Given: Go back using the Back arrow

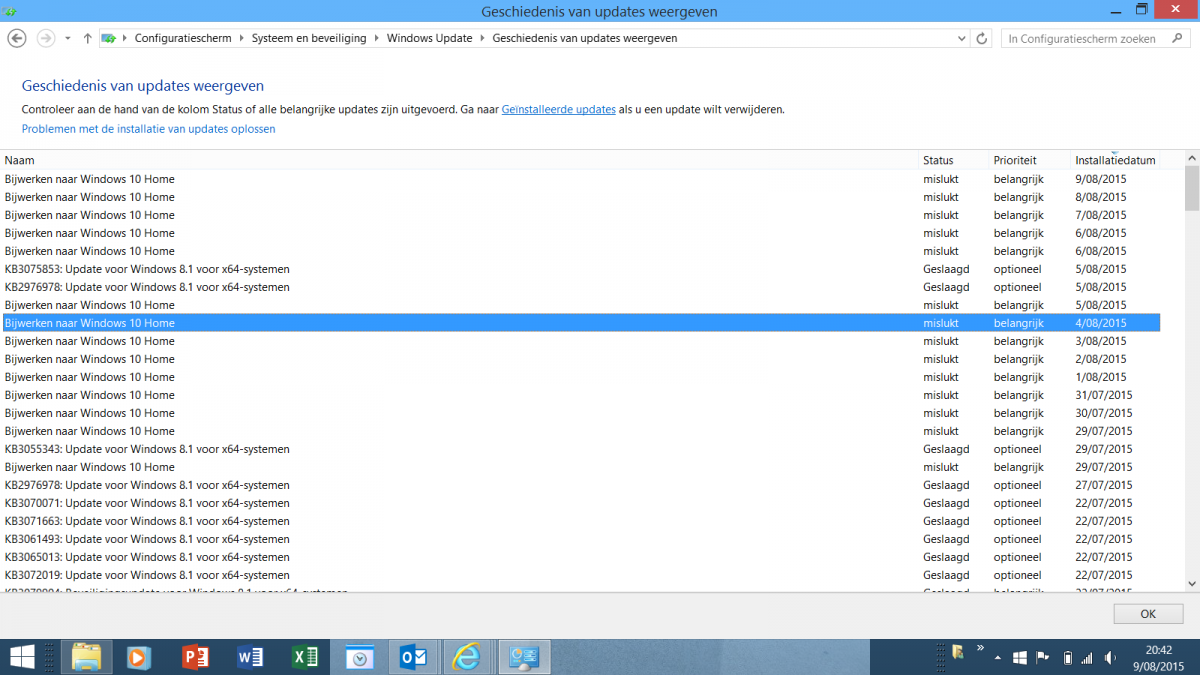Looking at the screenshot, I should point(16,38).
